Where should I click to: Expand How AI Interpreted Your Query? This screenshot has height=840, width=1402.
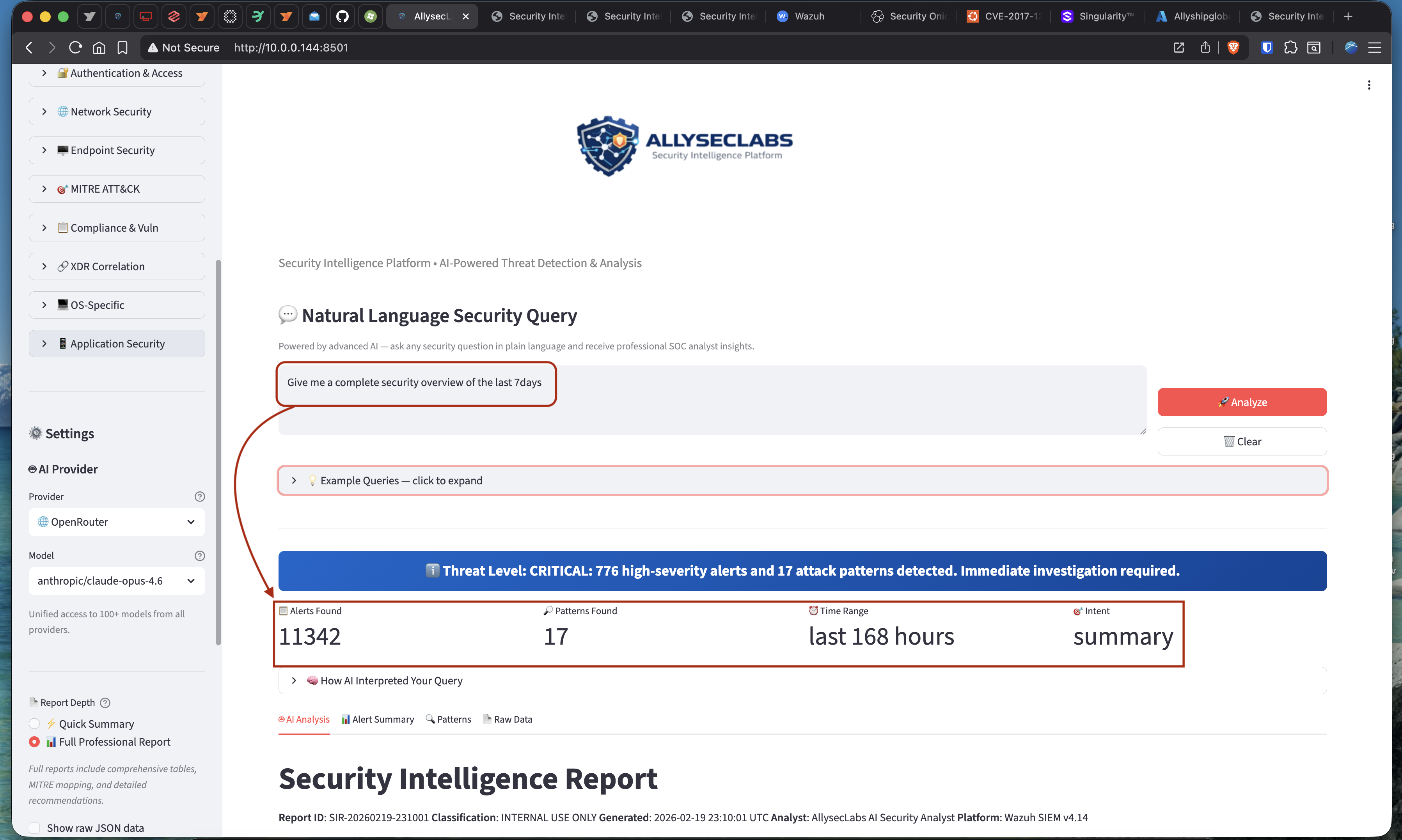802,681
